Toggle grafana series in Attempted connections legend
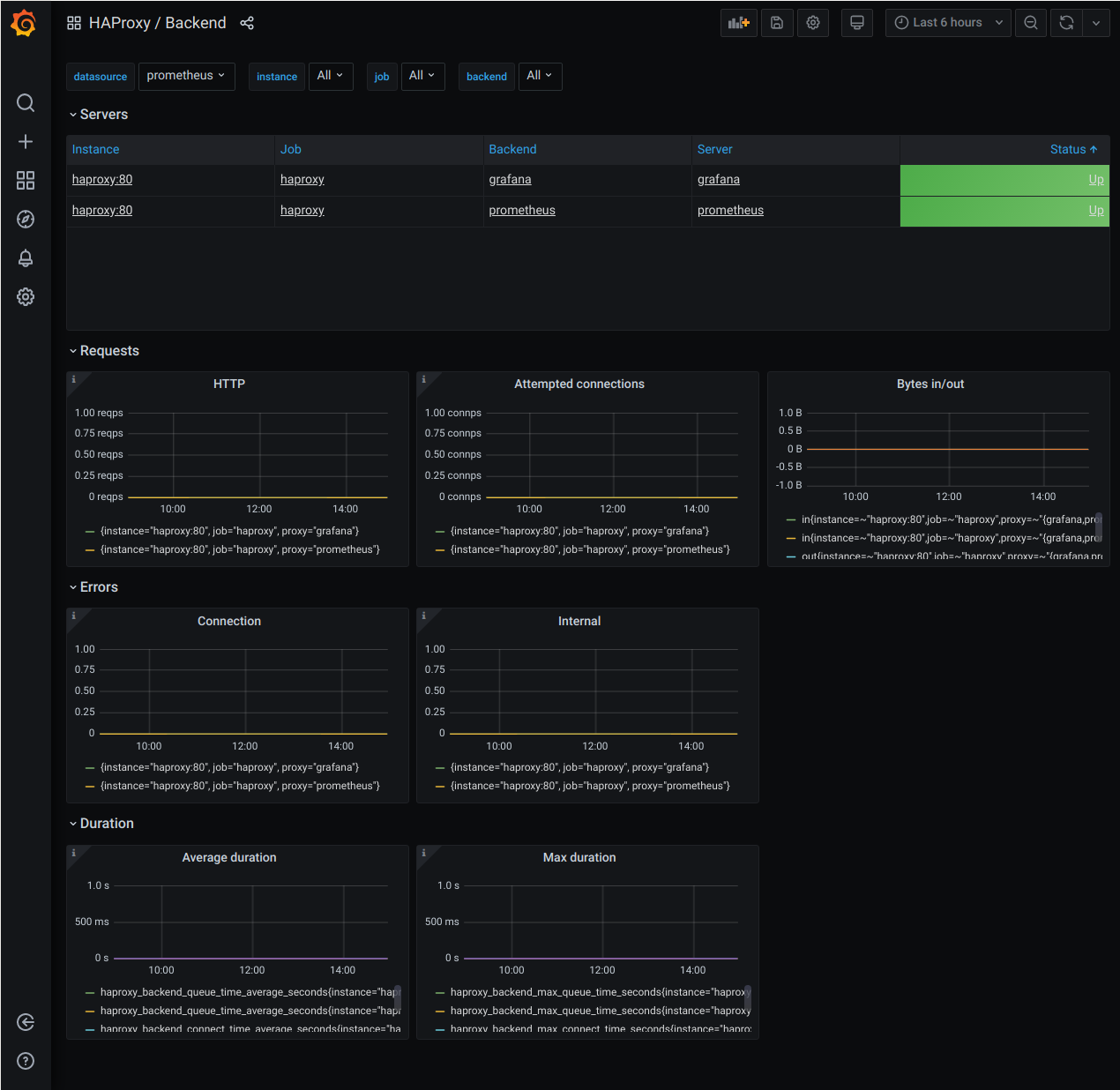 [x=579, y=532]
